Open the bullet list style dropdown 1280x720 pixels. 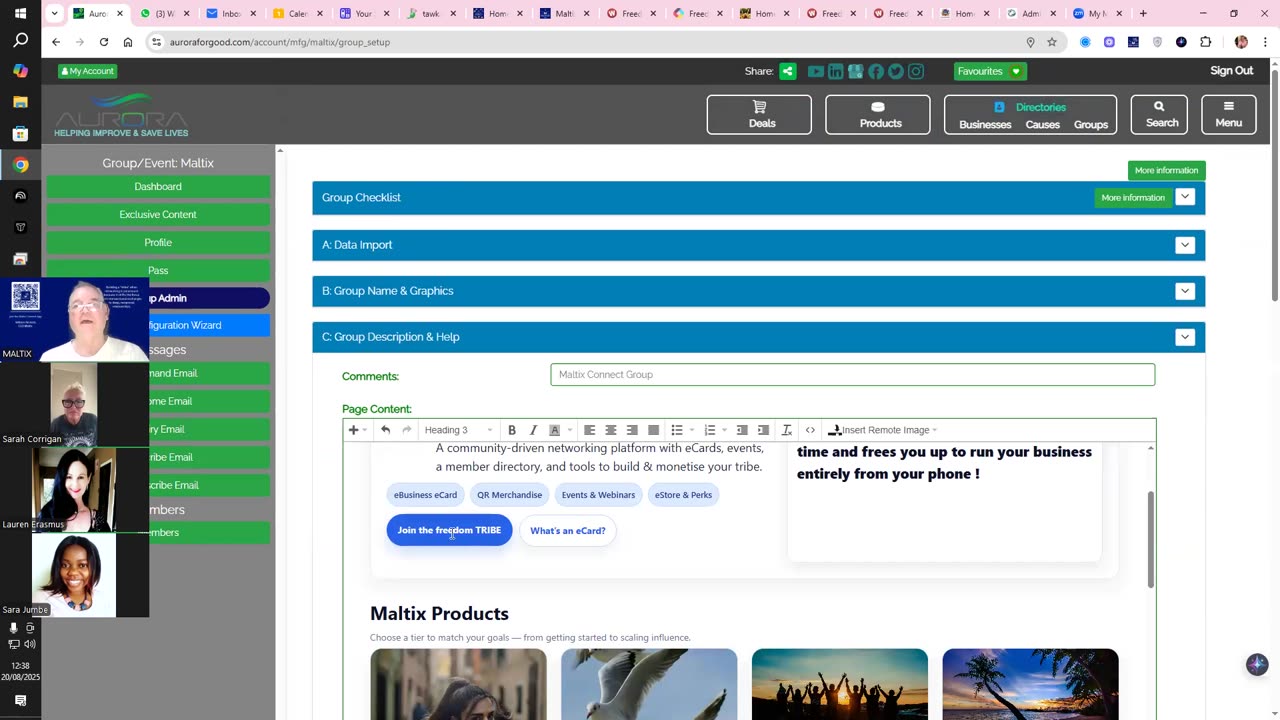point(692,430)
